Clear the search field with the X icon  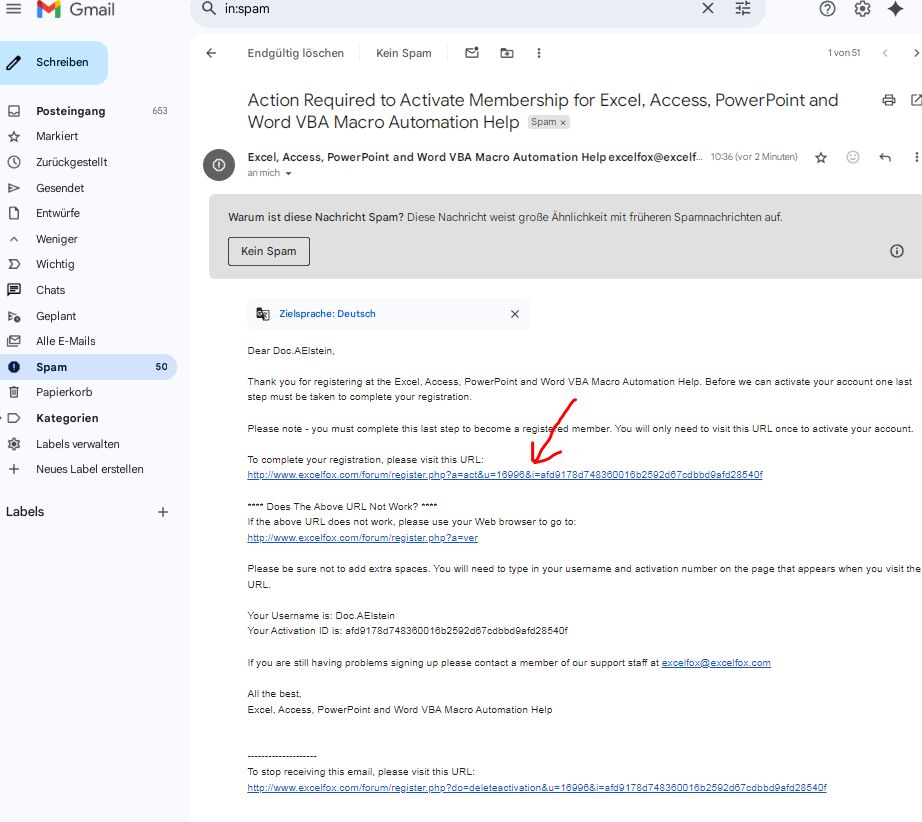708,8
